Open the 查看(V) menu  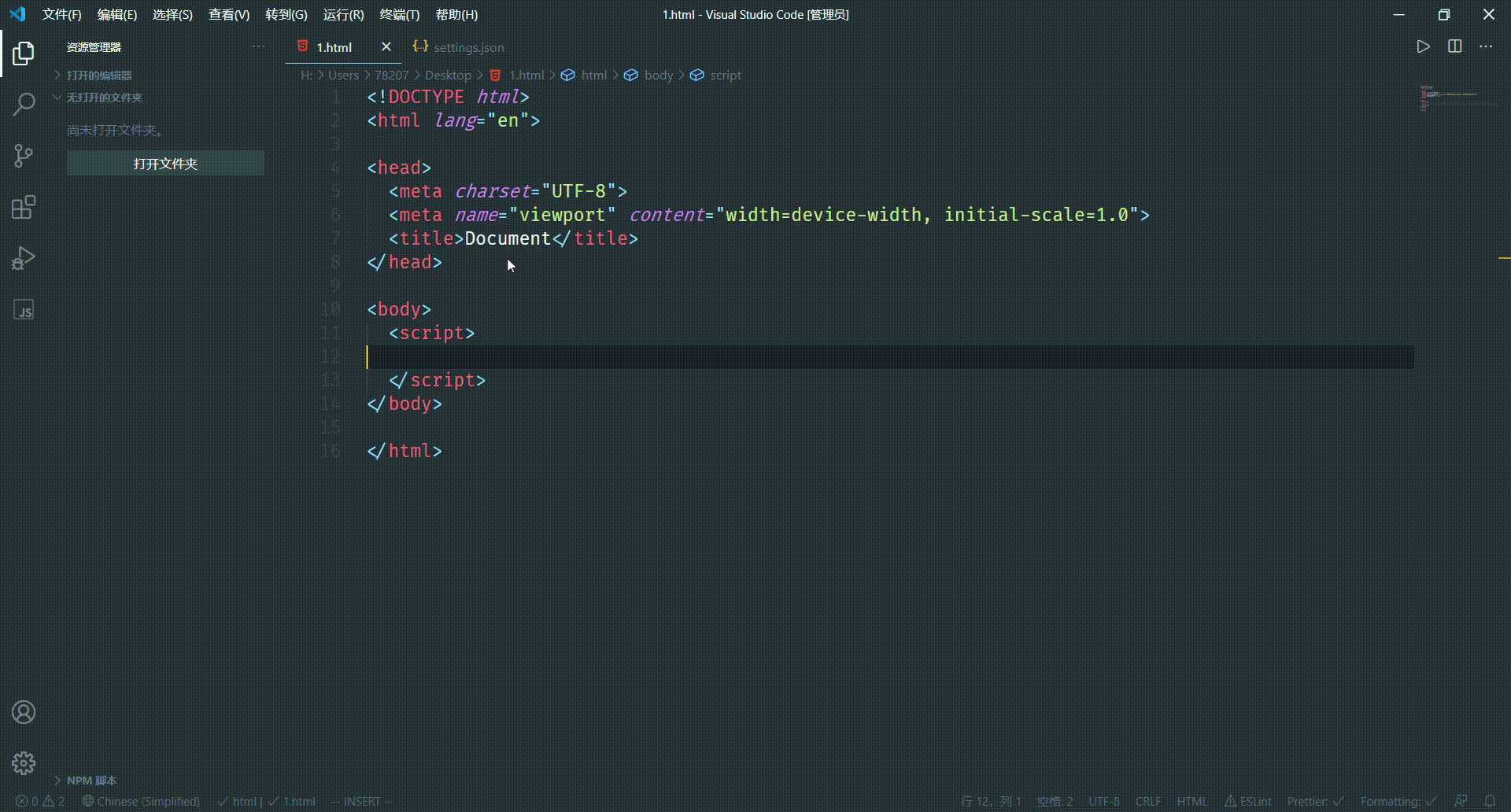click(228, 14)
